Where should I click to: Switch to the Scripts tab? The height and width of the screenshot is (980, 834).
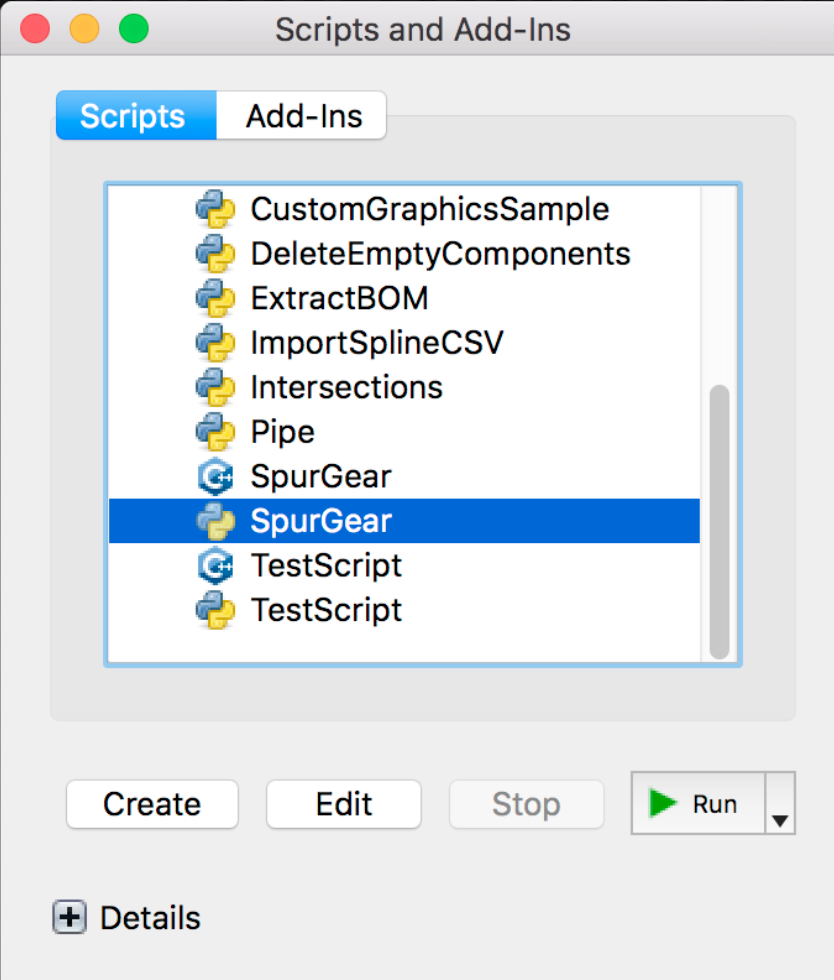pyautogui.click(x=133, y=116)
